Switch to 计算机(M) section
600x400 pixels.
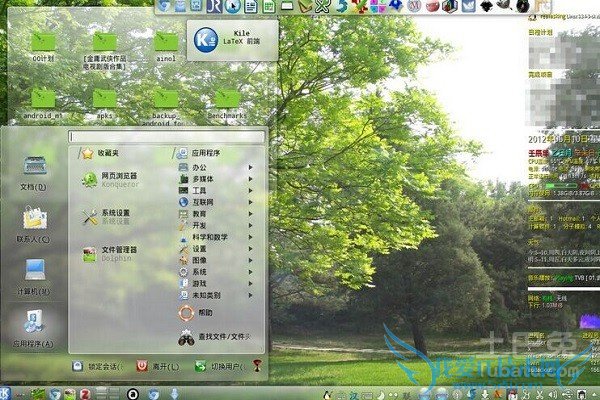34,277
